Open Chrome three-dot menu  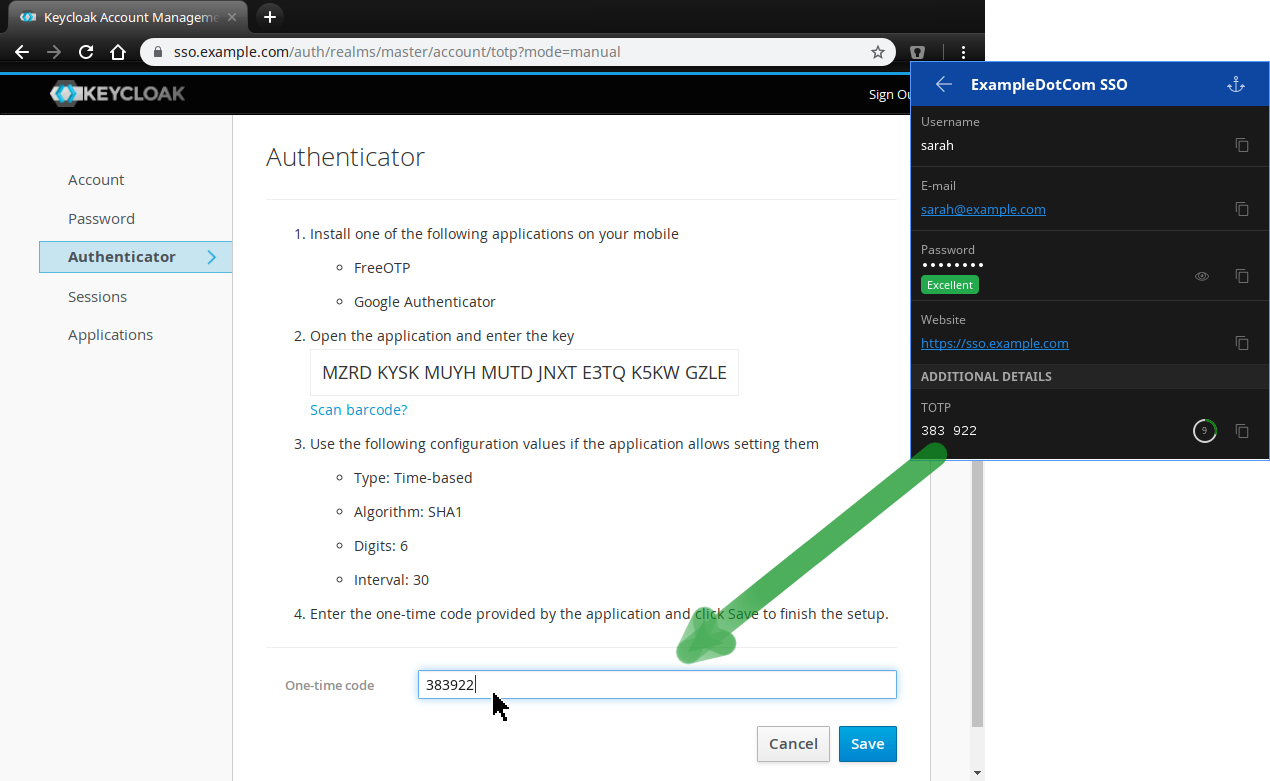[x=963, y=52]
